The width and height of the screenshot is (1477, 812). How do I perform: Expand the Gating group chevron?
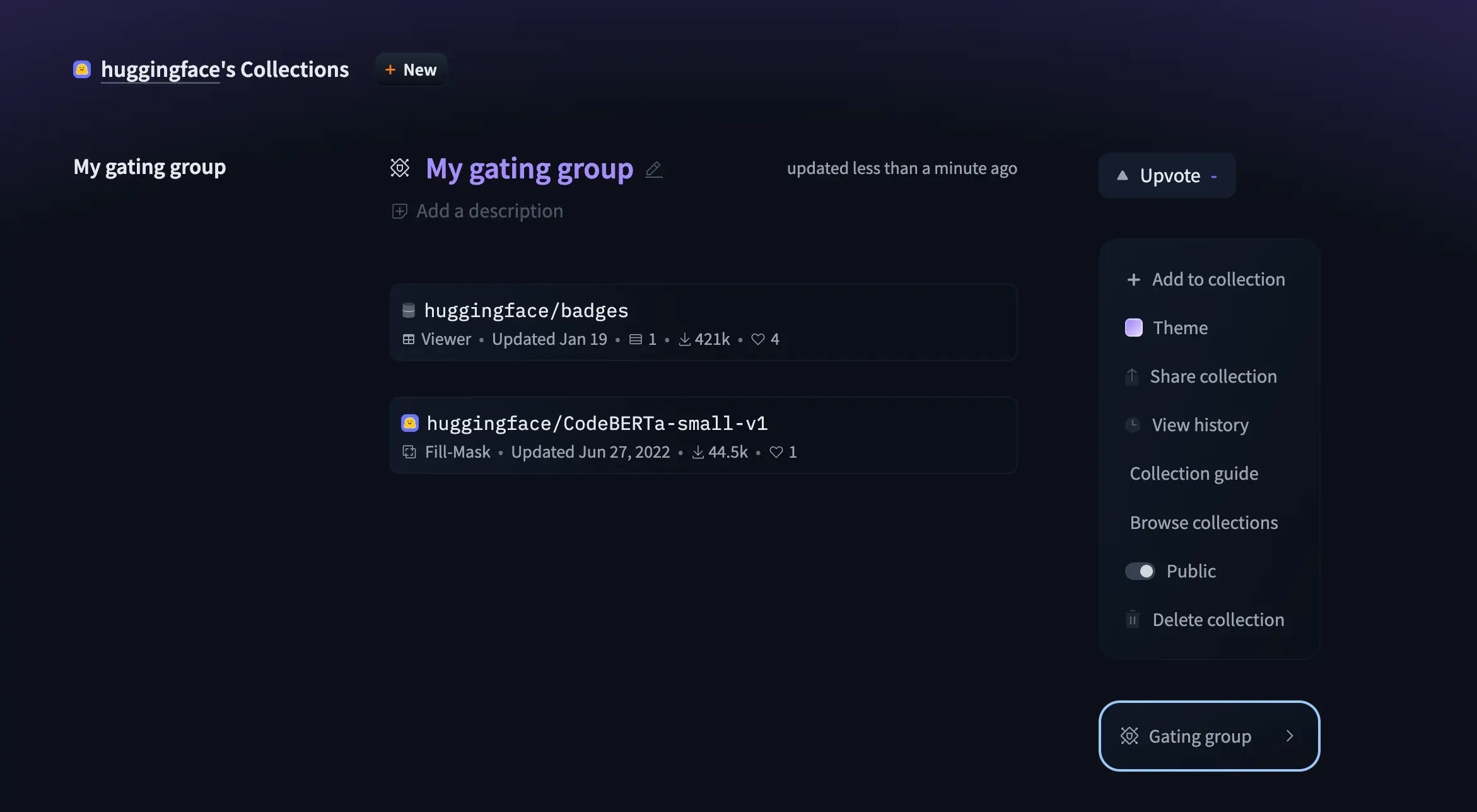(1290, 736)
